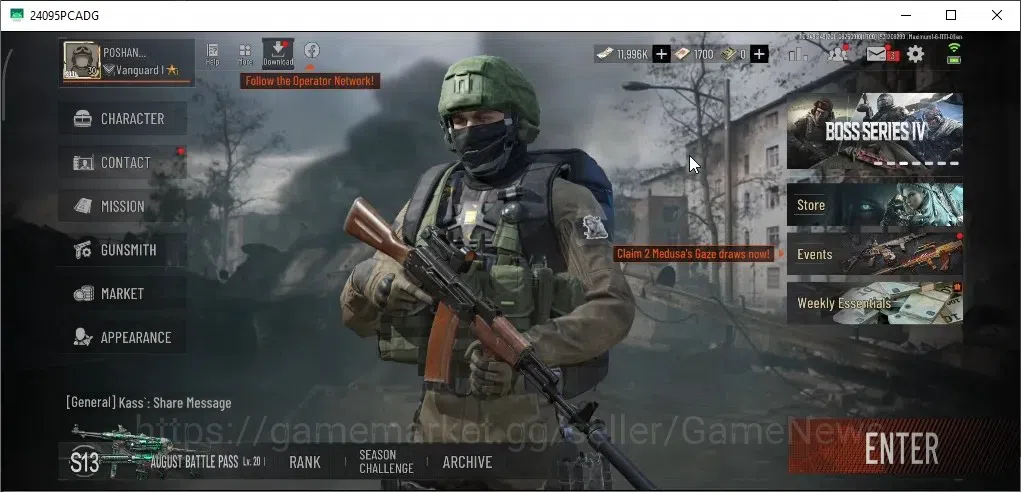This screenshot has width=1021, height=492.
Task: Open the Weekly Essentials panel
Action: point(874,303)
